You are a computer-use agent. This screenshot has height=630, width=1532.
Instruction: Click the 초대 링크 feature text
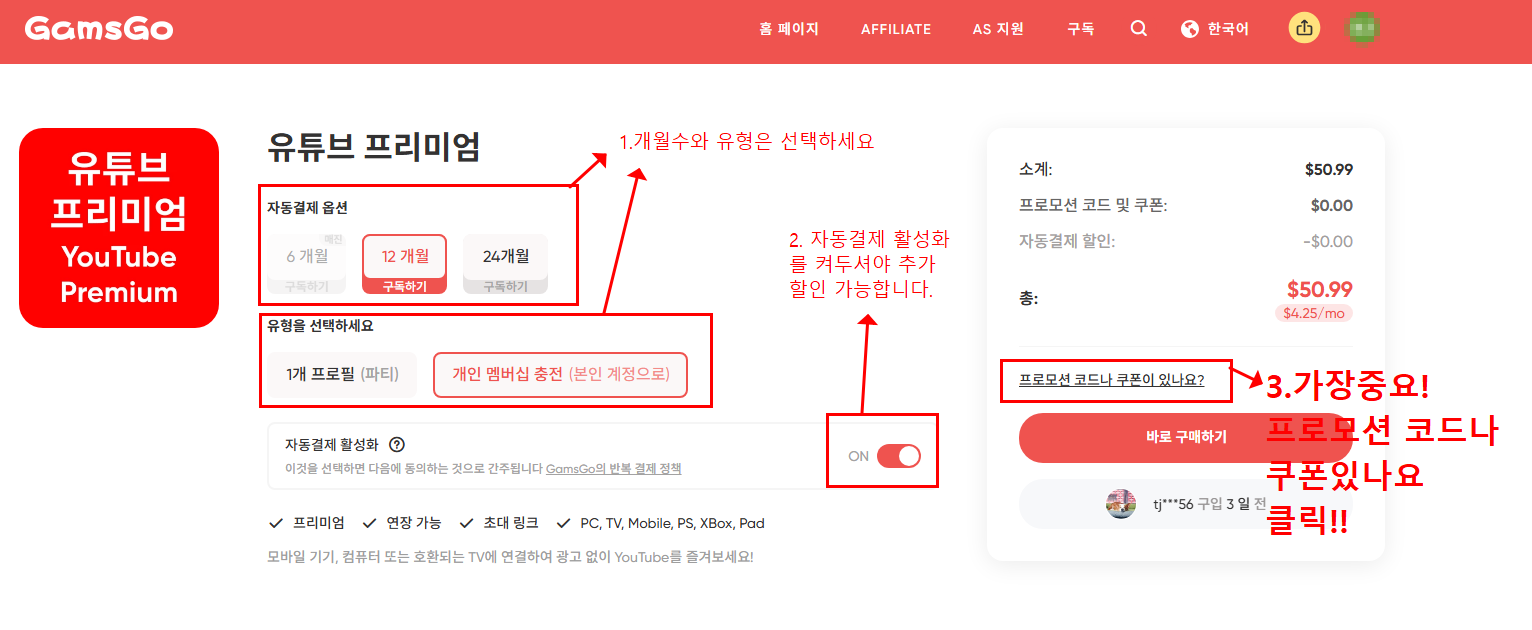(x=510, y=523)
